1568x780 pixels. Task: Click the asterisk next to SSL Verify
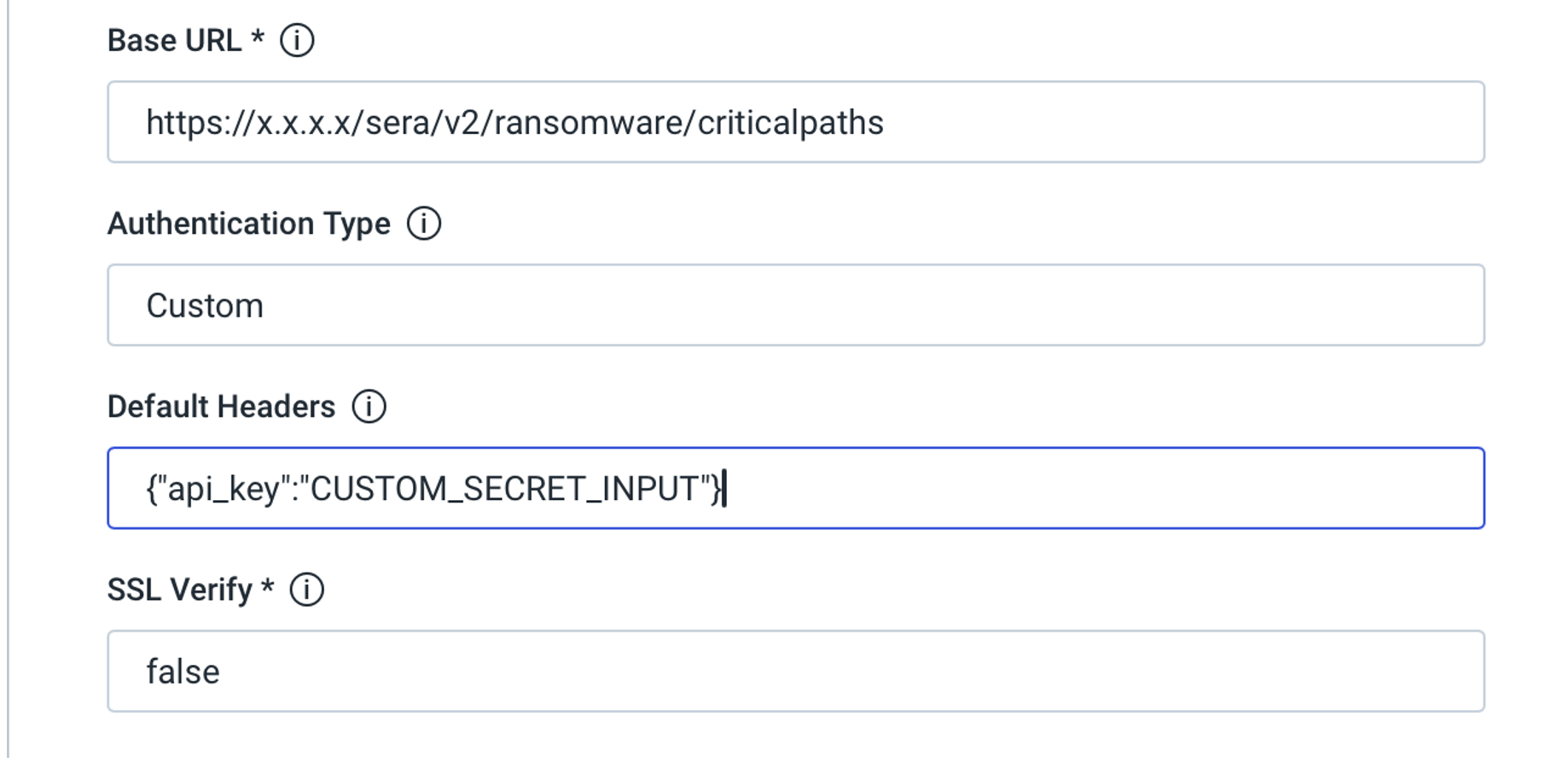[265, 589]
